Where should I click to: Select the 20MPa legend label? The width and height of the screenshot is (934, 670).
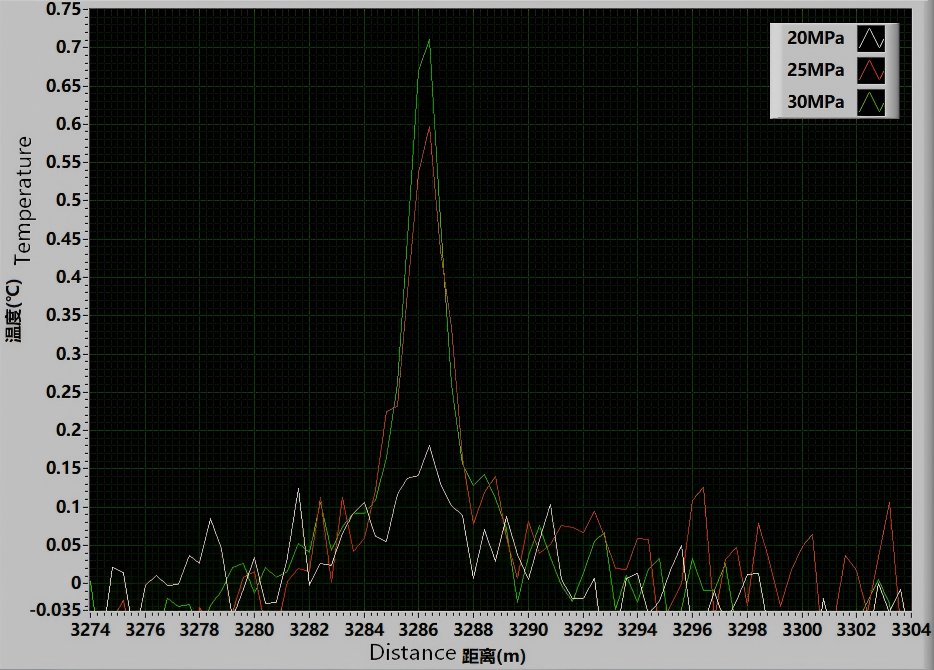(816, 40)
